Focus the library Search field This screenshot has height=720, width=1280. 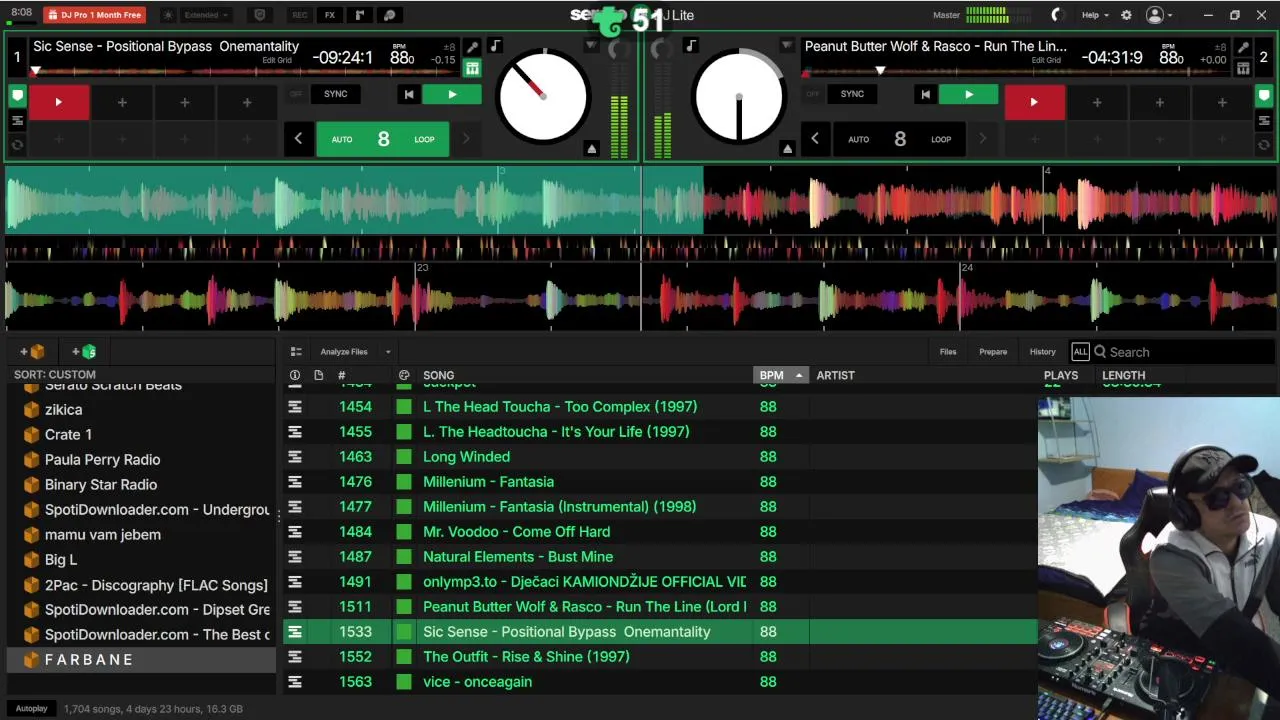[x=1185, y=352]
